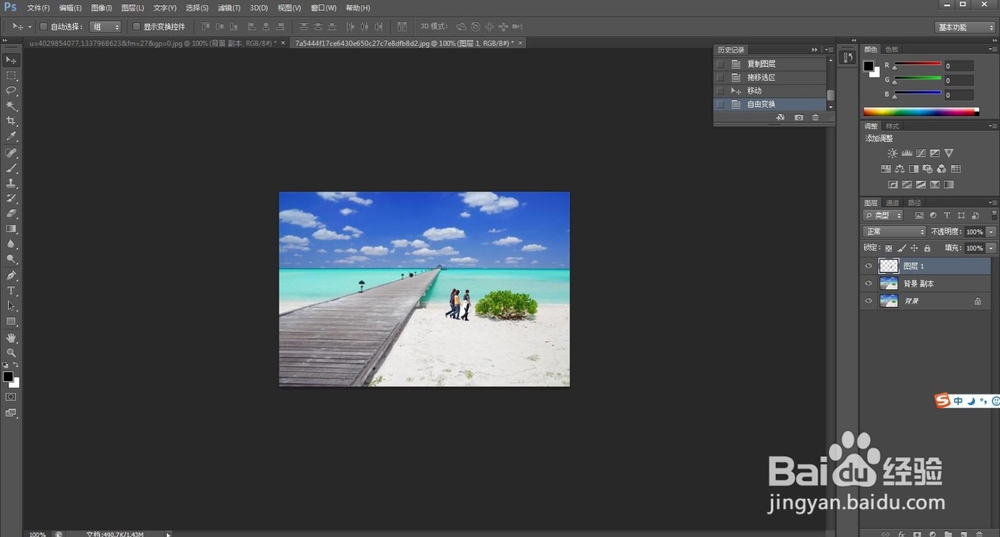Enable the 自动选择 checkbox
The width and height of the screenshot is (1000, 537).
pos(43,27)
